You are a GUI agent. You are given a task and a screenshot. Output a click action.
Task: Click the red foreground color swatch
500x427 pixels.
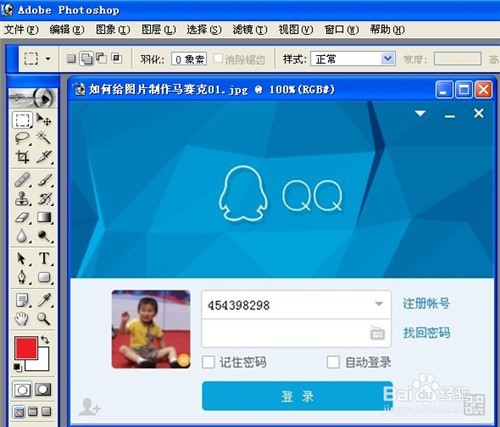25,347
